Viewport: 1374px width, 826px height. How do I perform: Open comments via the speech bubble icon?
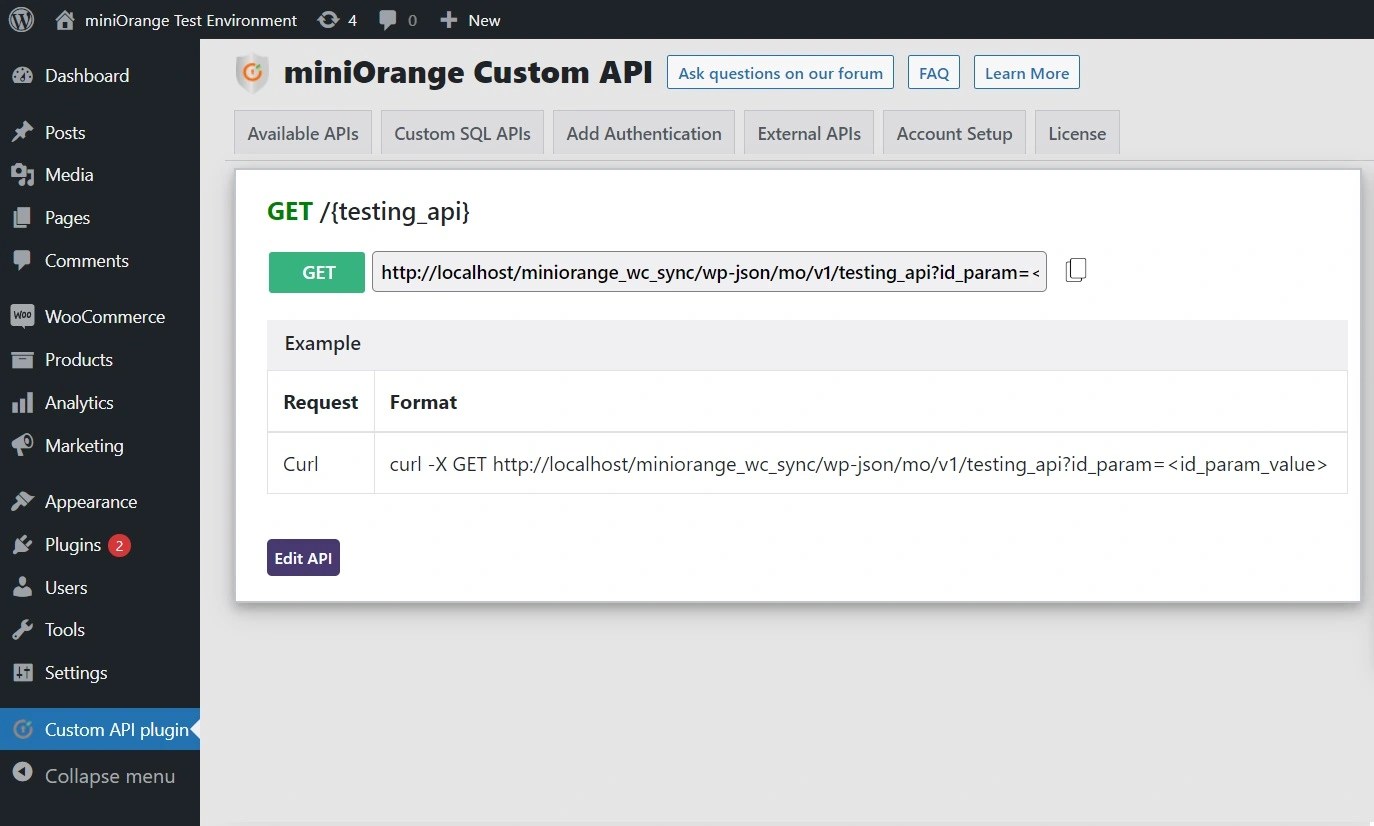point(389,19)
